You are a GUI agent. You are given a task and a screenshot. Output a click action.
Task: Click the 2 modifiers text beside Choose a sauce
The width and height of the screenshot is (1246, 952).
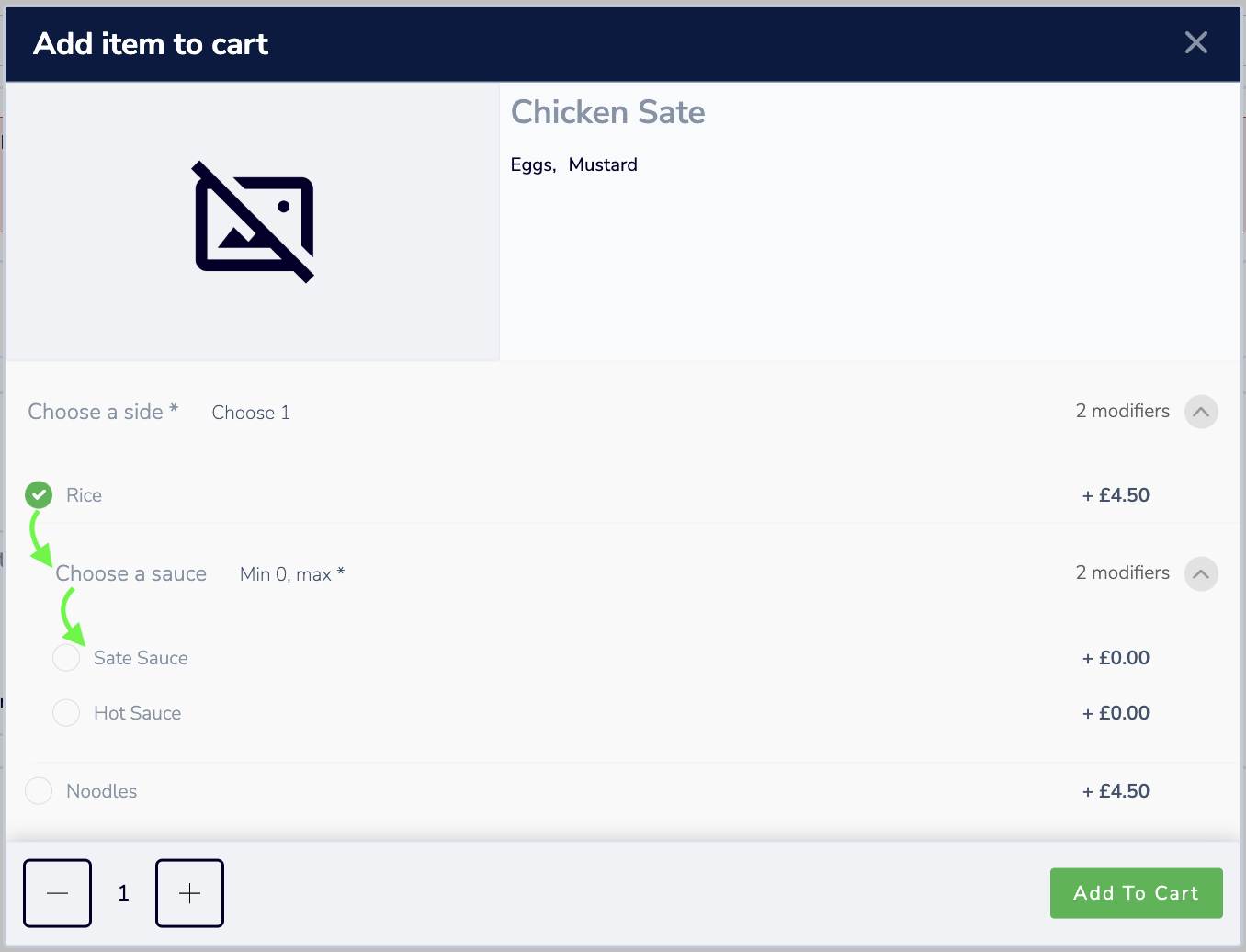(x=1123, y=572)
